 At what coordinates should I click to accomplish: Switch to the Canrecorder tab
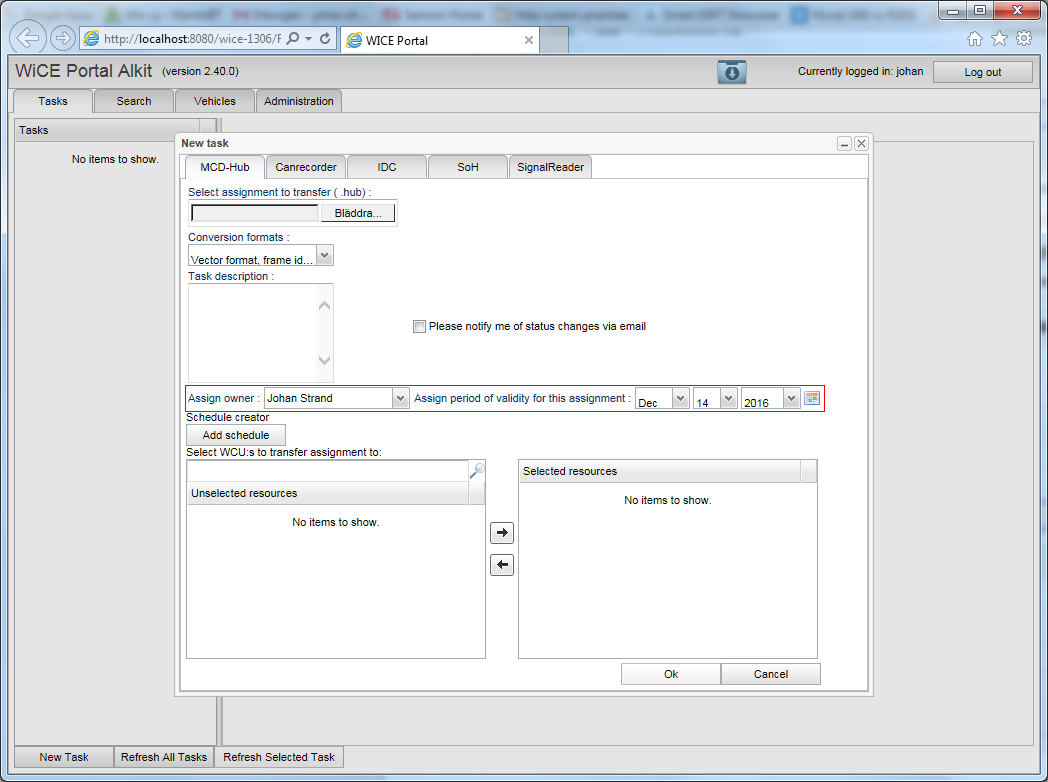coord(307,167)
